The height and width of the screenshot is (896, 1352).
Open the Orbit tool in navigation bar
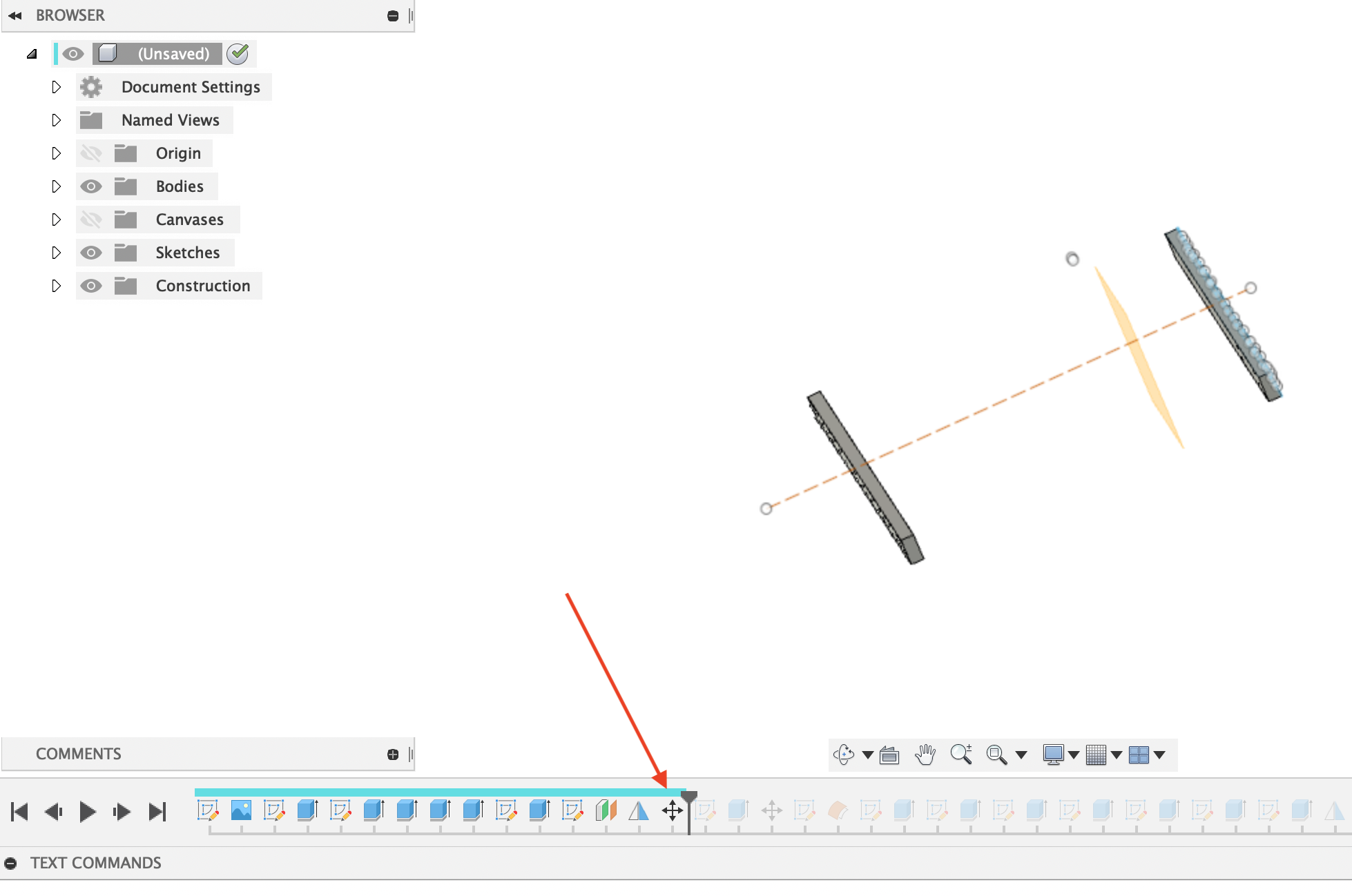pos(844,754)
